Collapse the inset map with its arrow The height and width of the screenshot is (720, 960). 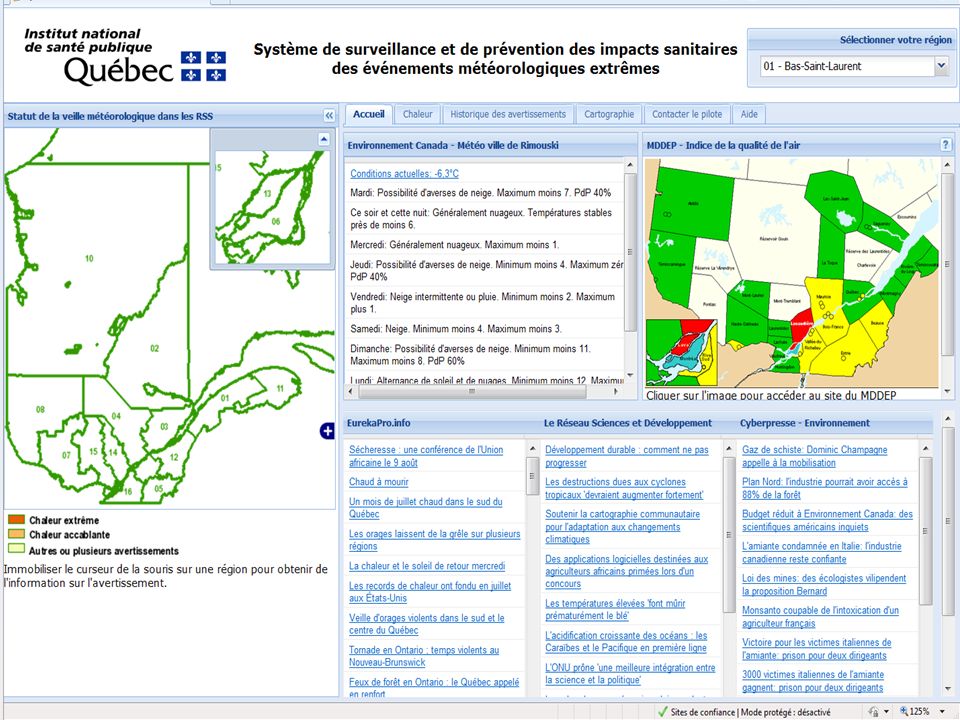coord(324,139)
